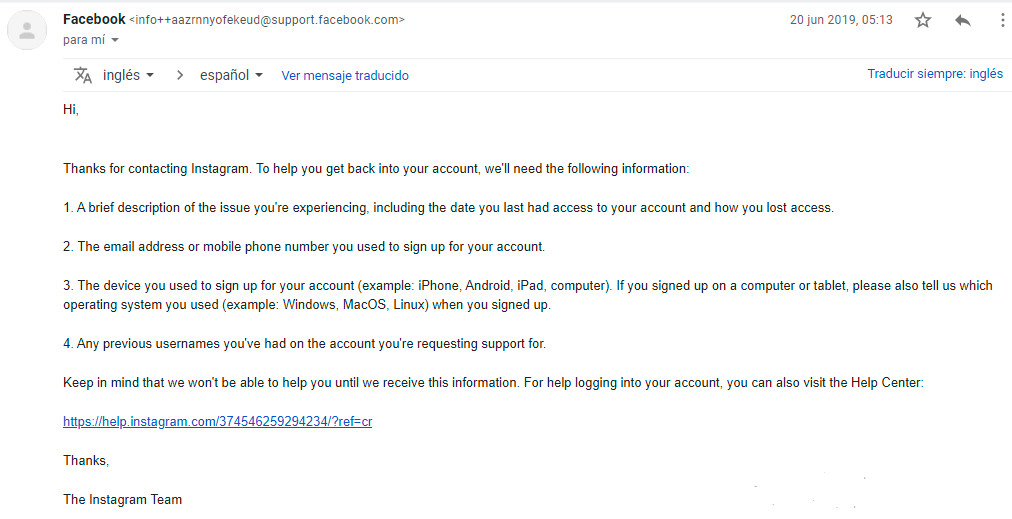Open the inglés source language dropdown
This screenshot has width=1012, height=519.
click(x=128, y=76)
